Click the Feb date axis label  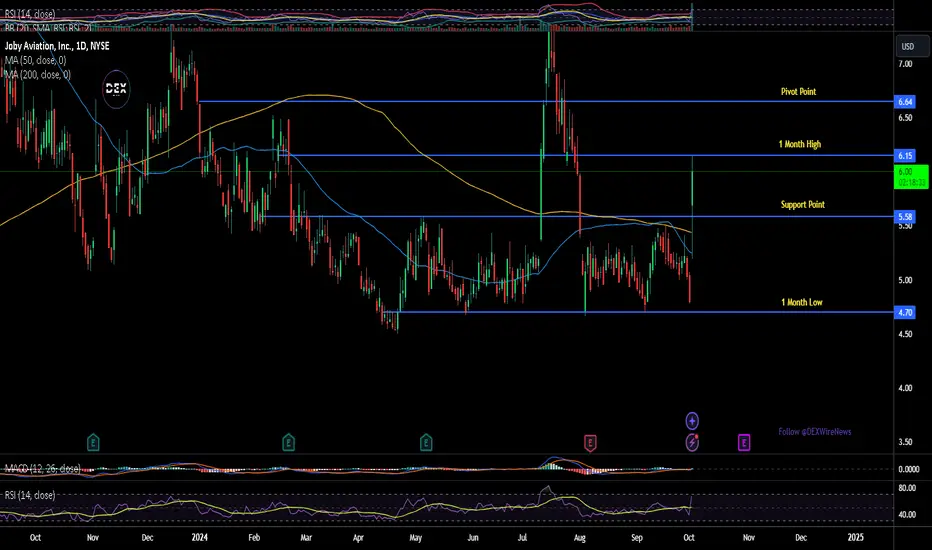(254, 538)
